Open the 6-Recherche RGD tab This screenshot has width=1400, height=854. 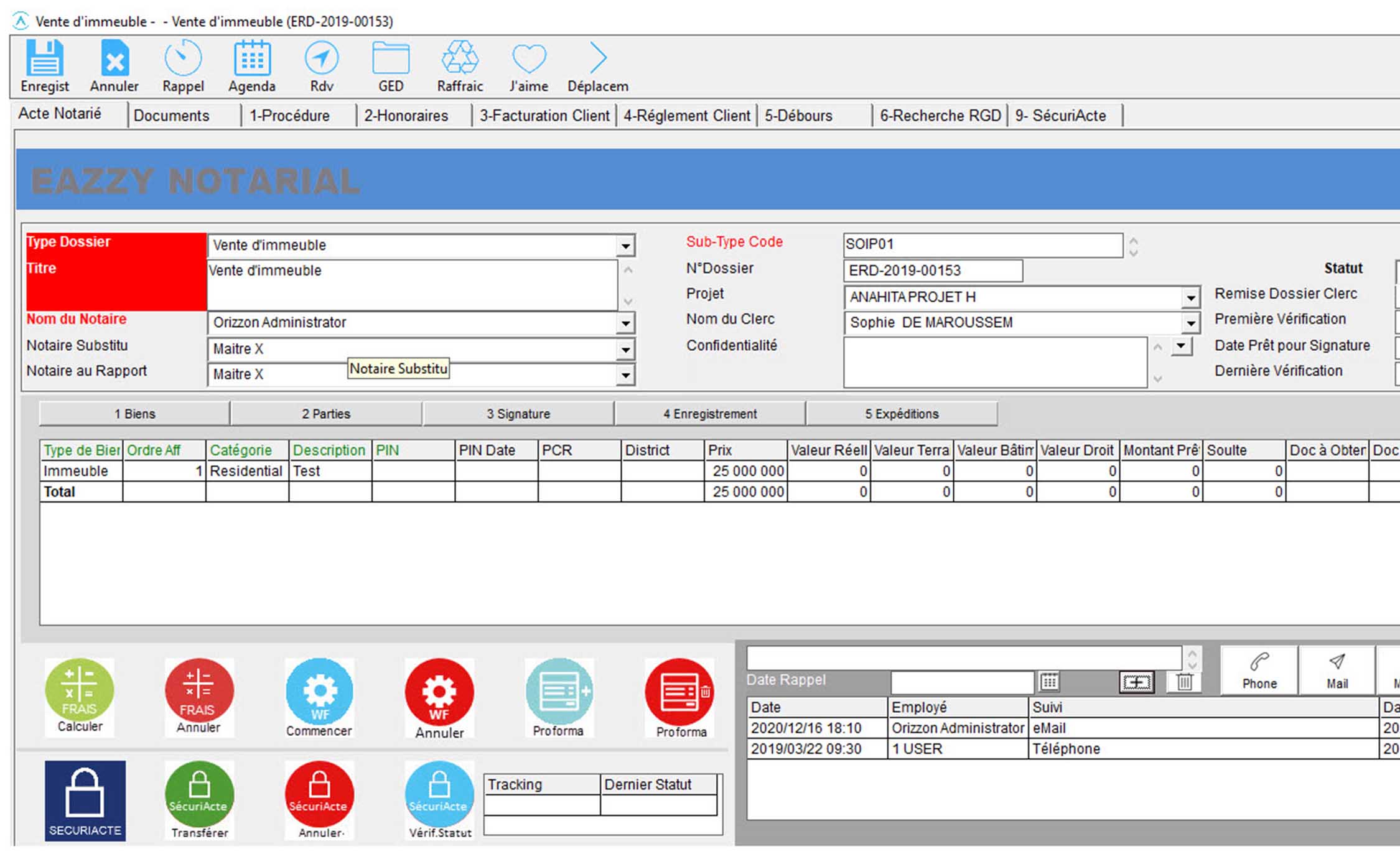[940, 116]
